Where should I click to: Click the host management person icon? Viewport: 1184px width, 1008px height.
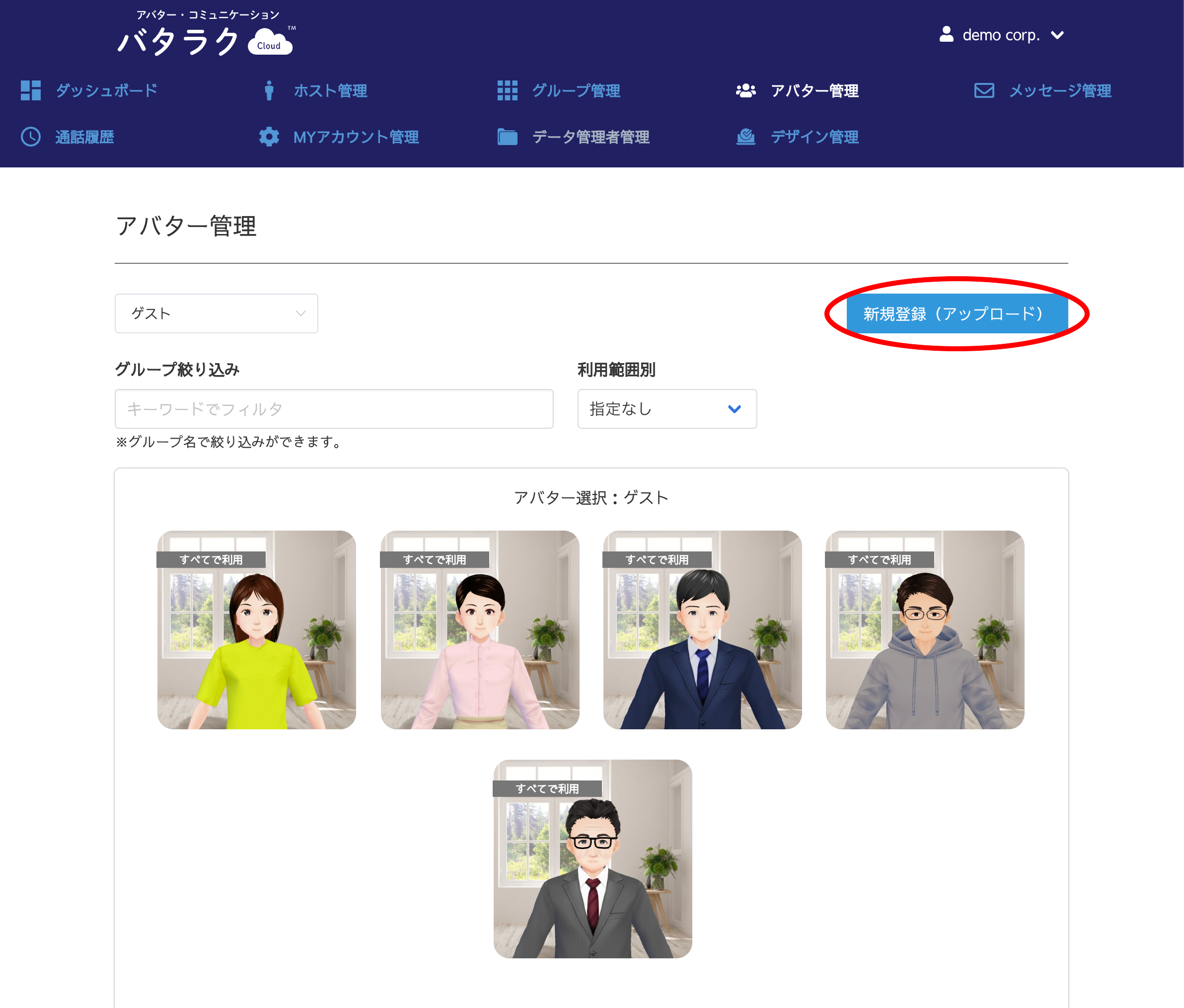(269, 90)
